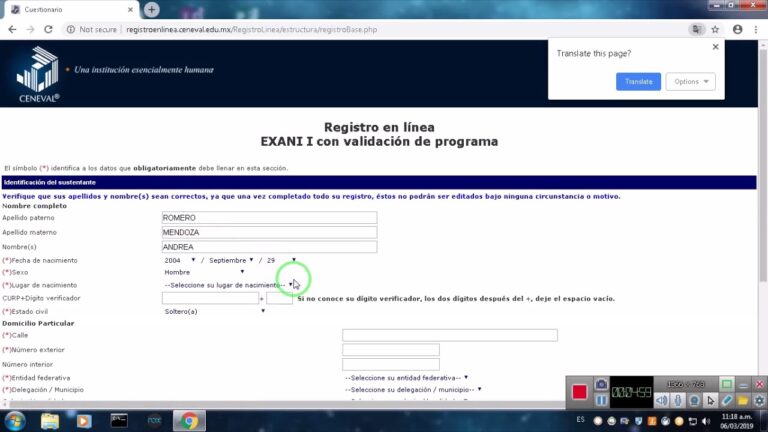Open the birth year dropdown 2004
The width and height of the screenshot is (768, 432).
coord(180,261)
